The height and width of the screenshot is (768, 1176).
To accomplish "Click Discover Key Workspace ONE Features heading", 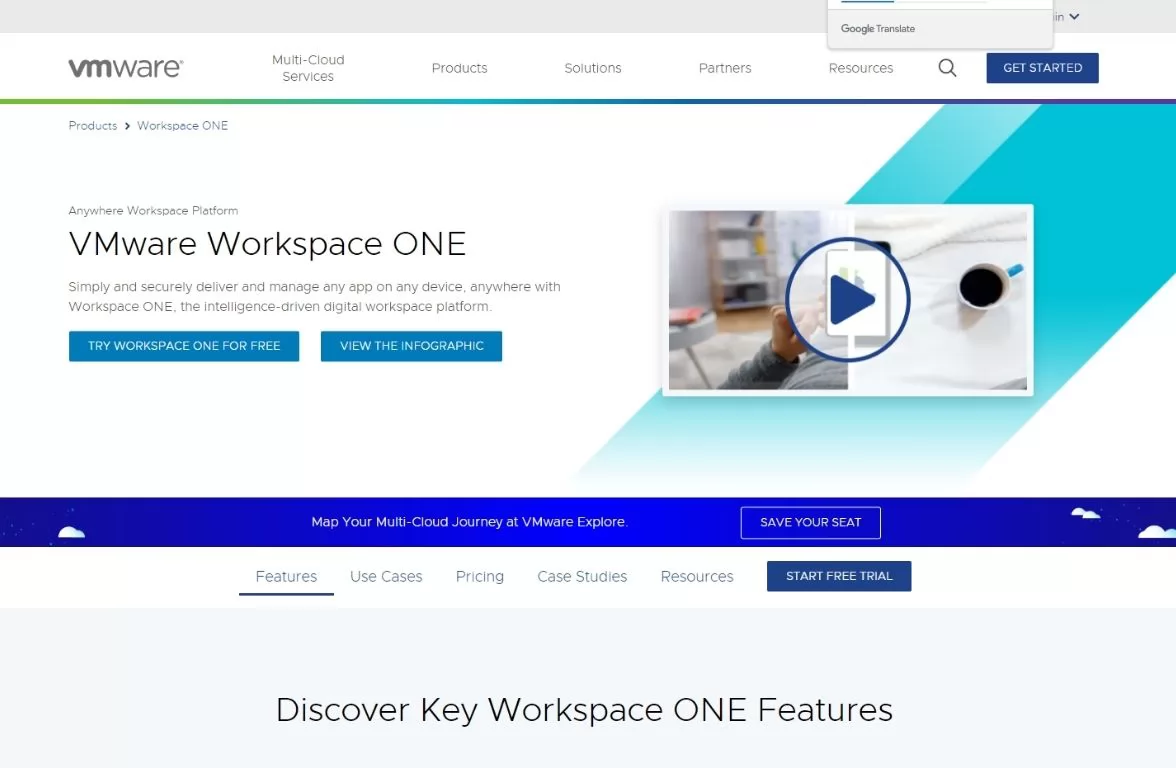I will pos(584,710).
